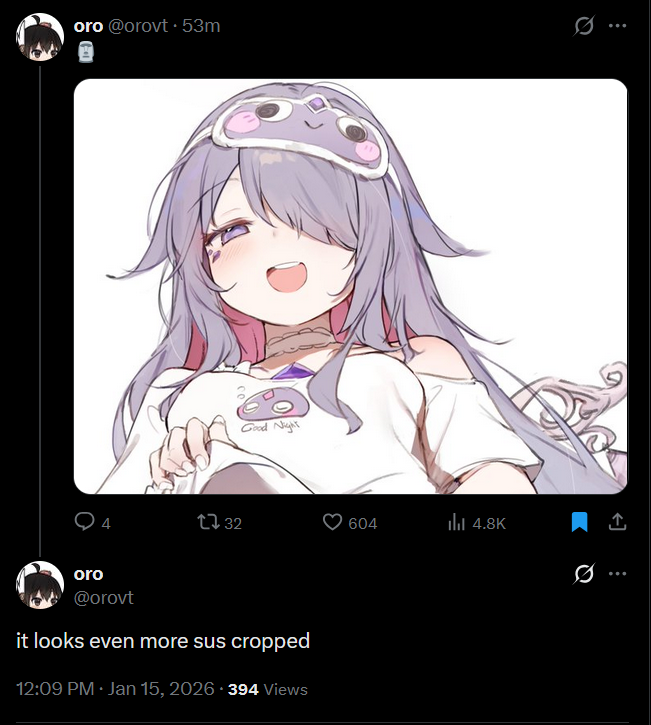Click the 53m timestamp link
Screen dimensions: 651x725
point(201,26)
